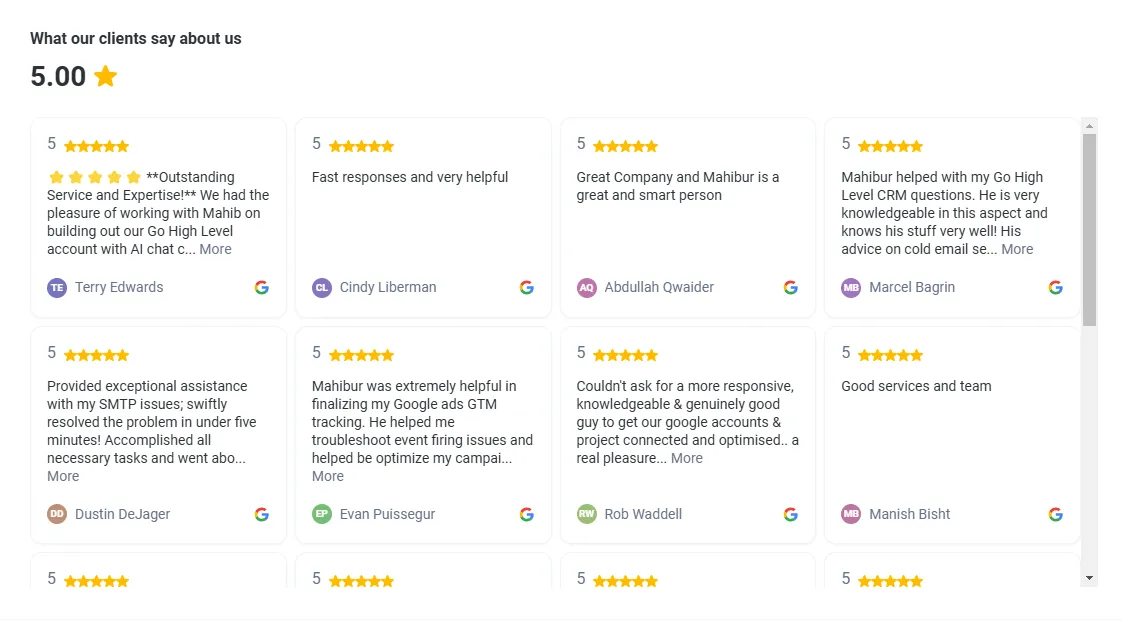Image resolution: width=1122 pixels, height=627 pixels.
Task: Open Cindy Liberman's reviewer name link
Action: (388, 287)
